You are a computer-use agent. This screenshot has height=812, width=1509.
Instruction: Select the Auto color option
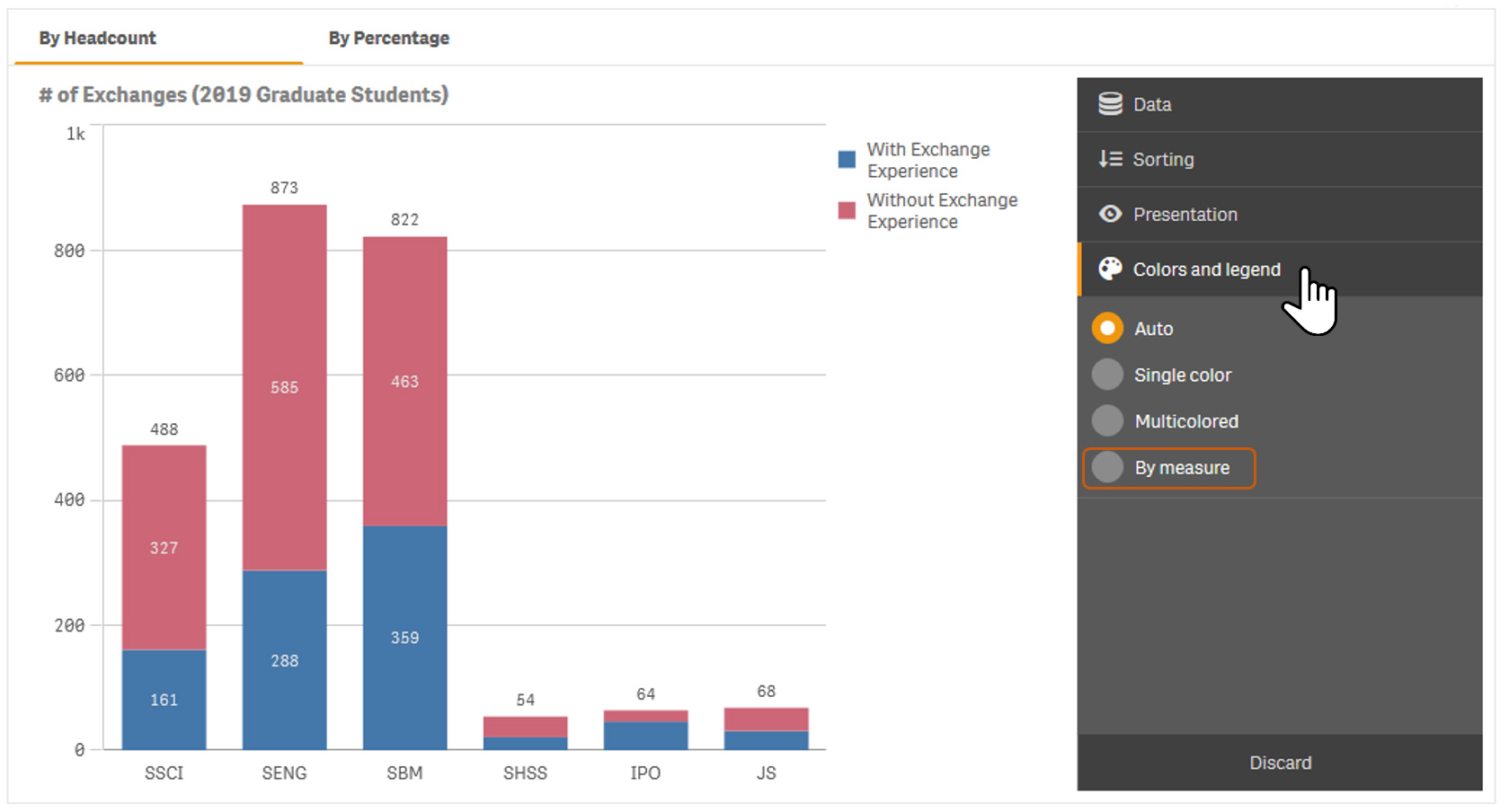coord(1107,328)
